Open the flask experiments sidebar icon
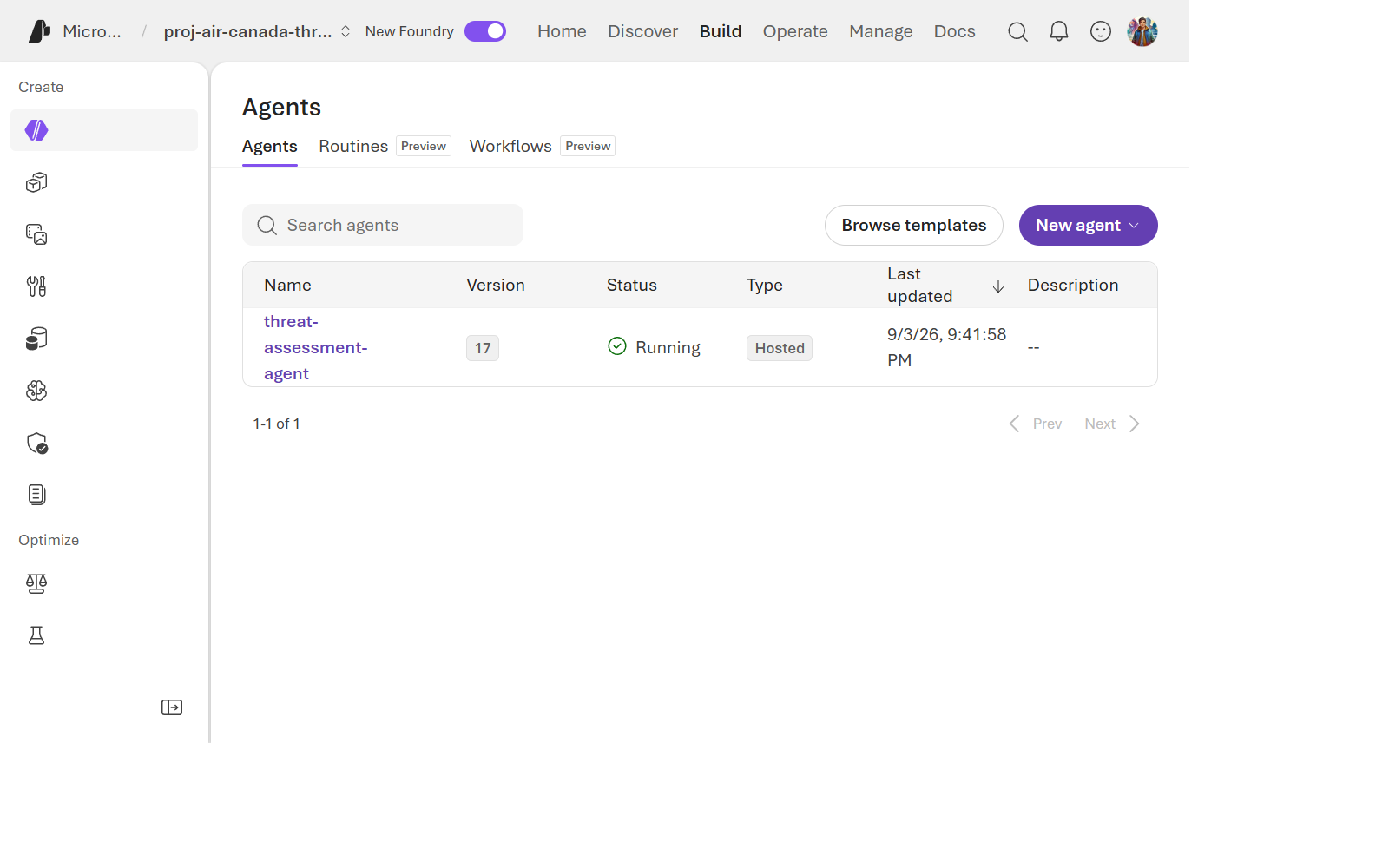The height and width of the screenshot is (868, 1389). pos(36,635)
